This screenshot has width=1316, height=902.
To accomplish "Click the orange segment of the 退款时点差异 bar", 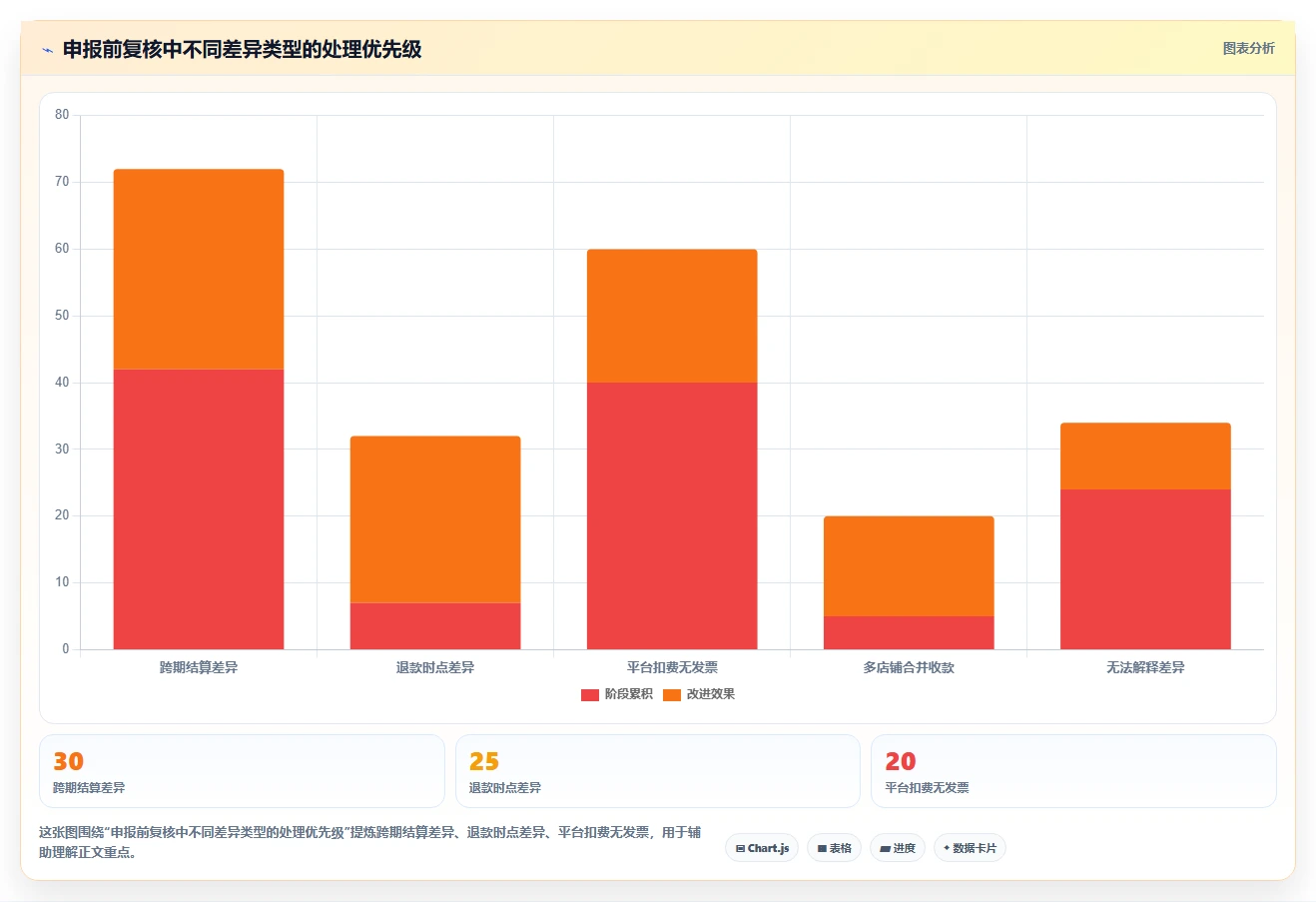I will click(435, 519).
